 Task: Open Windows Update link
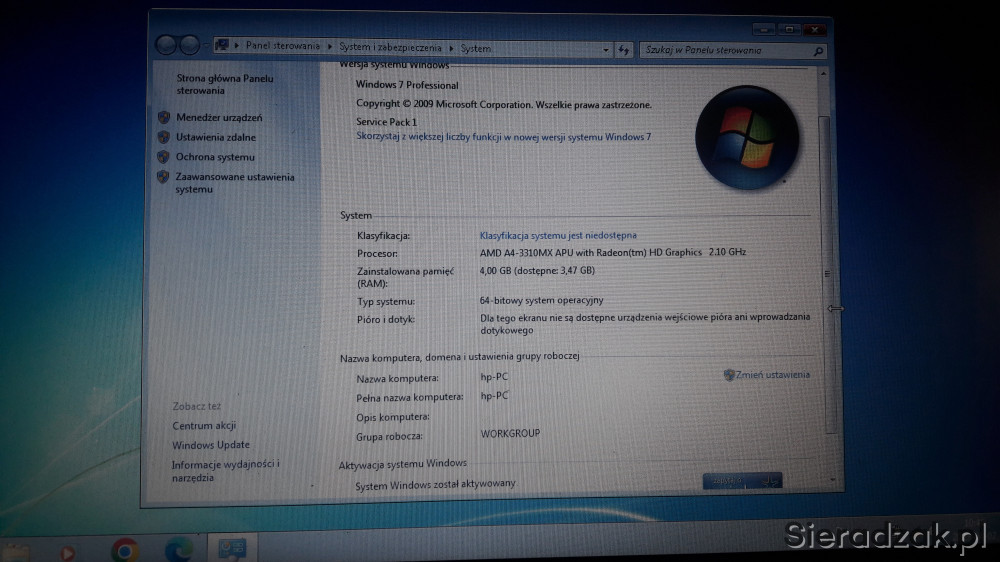210,445
